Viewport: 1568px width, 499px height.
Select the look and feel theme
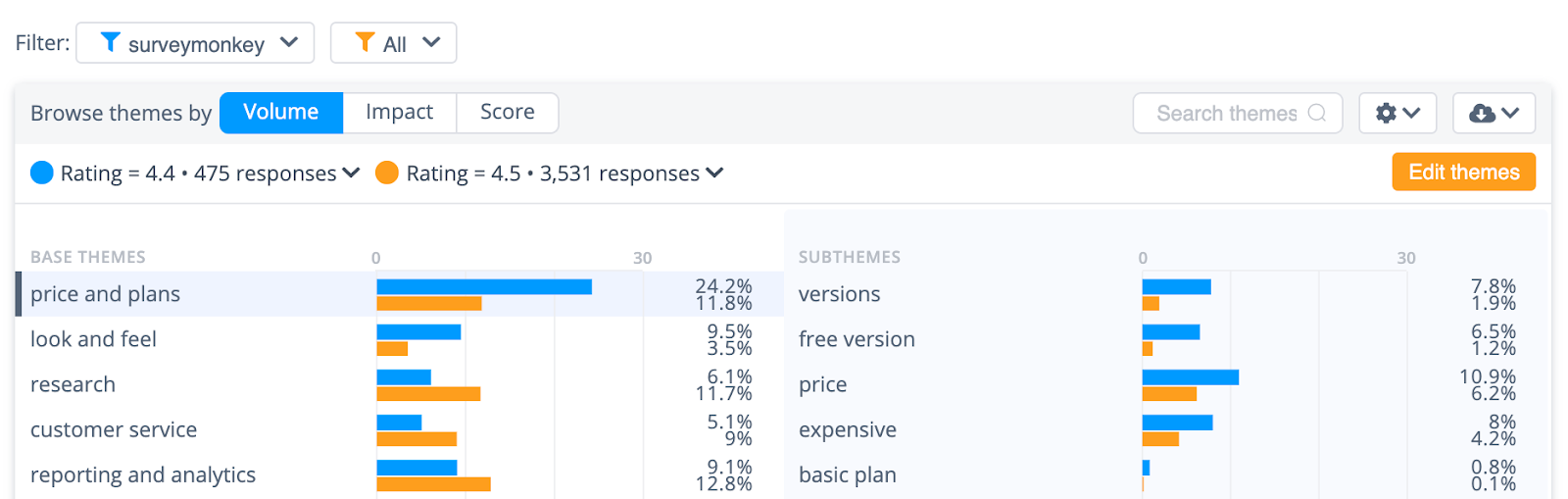coord(93,339)
